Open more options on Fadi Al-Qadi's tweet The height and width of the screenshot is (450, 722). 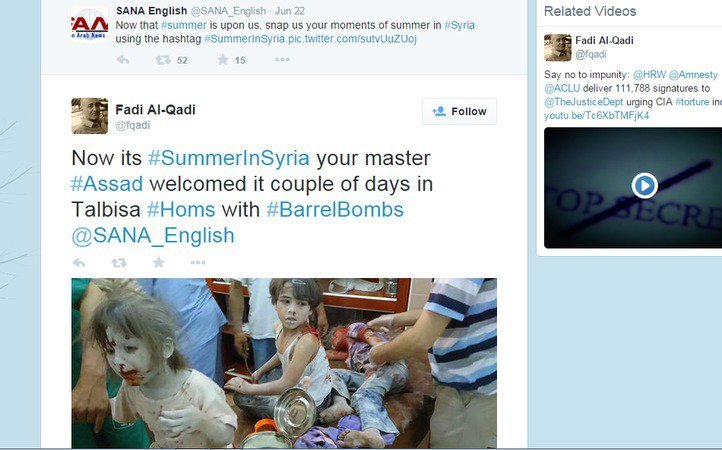point(198,263)
